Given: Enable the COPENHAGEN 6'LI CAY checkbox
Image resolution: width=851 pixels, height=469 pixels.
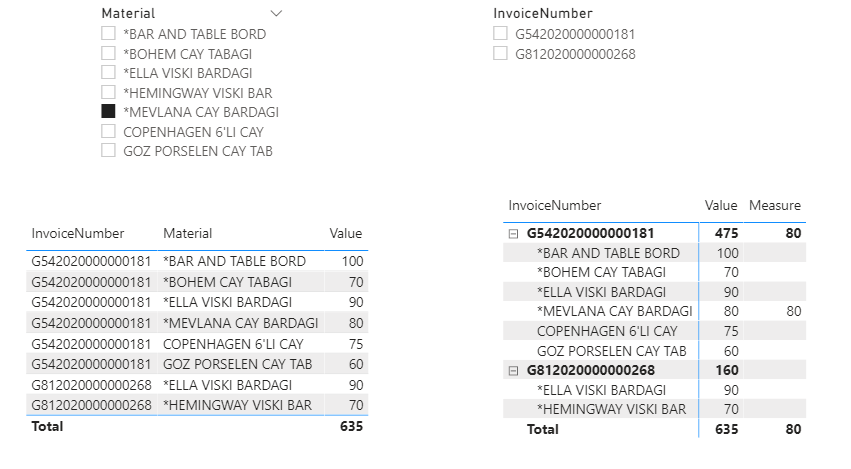Looking at the screenshot, I should [109, 131].
